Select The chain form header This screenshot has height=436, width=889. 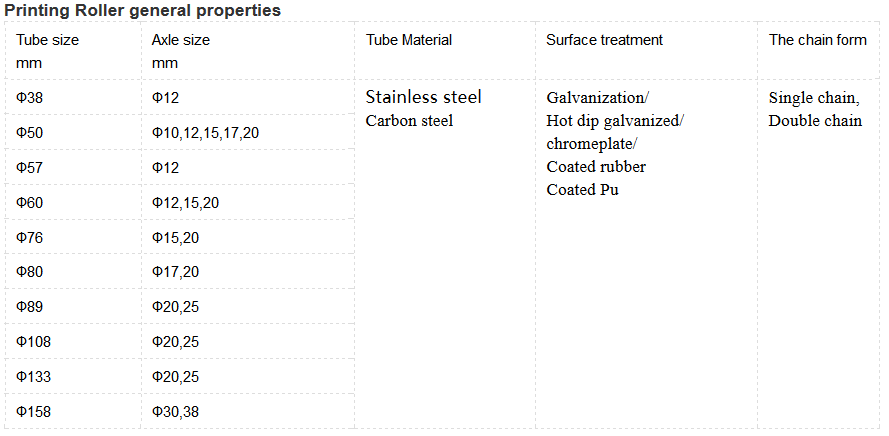(817, 40)
